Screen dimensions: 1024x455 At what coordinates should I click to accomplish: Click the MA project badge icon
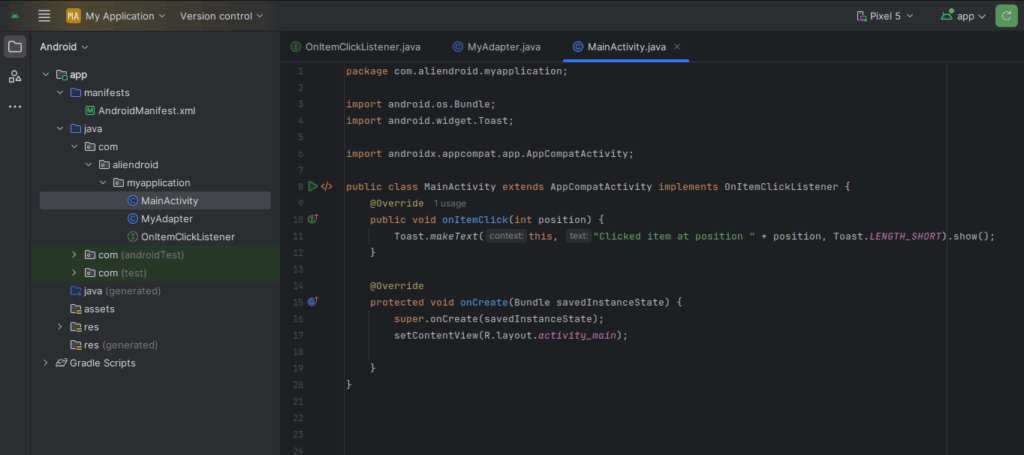pyautogui.click(x=73, y=16)
